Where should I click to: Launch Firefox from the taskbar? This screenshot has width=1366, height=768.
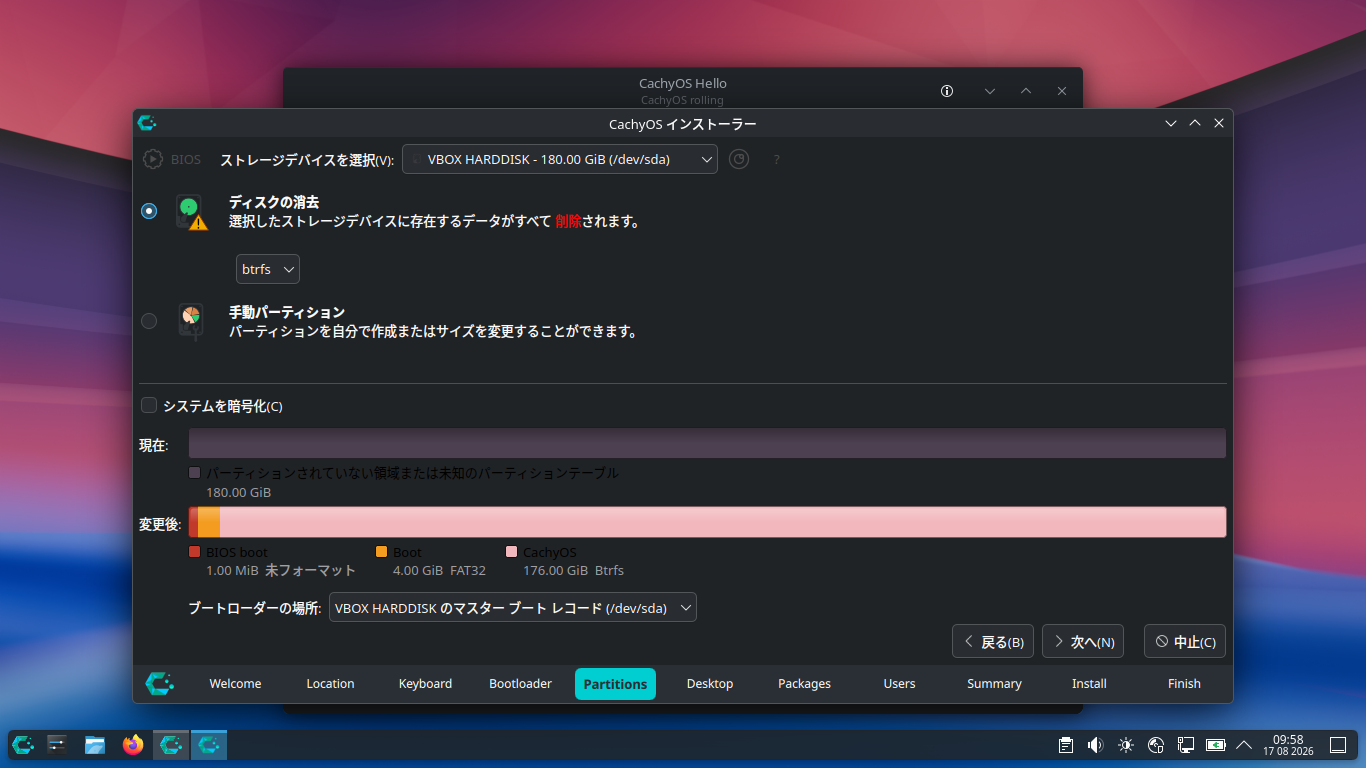coord(133,745)
